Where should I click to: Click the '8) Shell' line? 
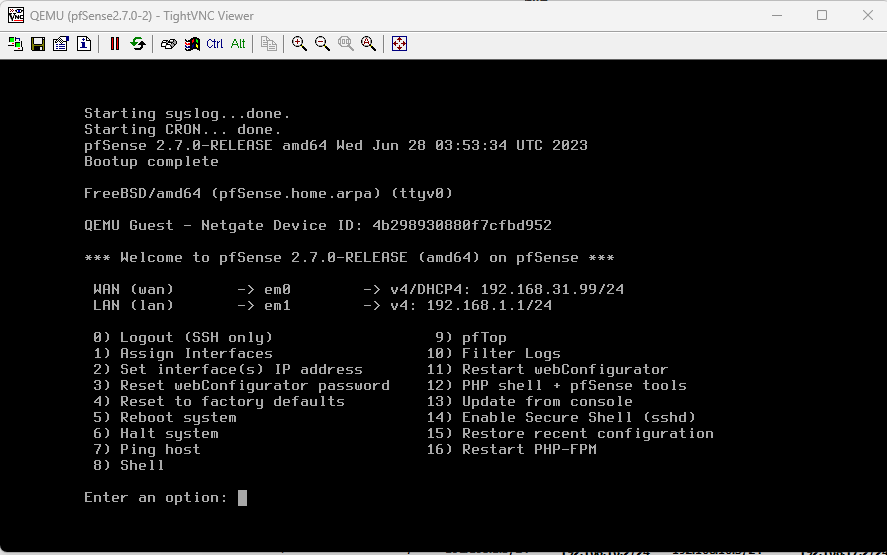[128, 466]
